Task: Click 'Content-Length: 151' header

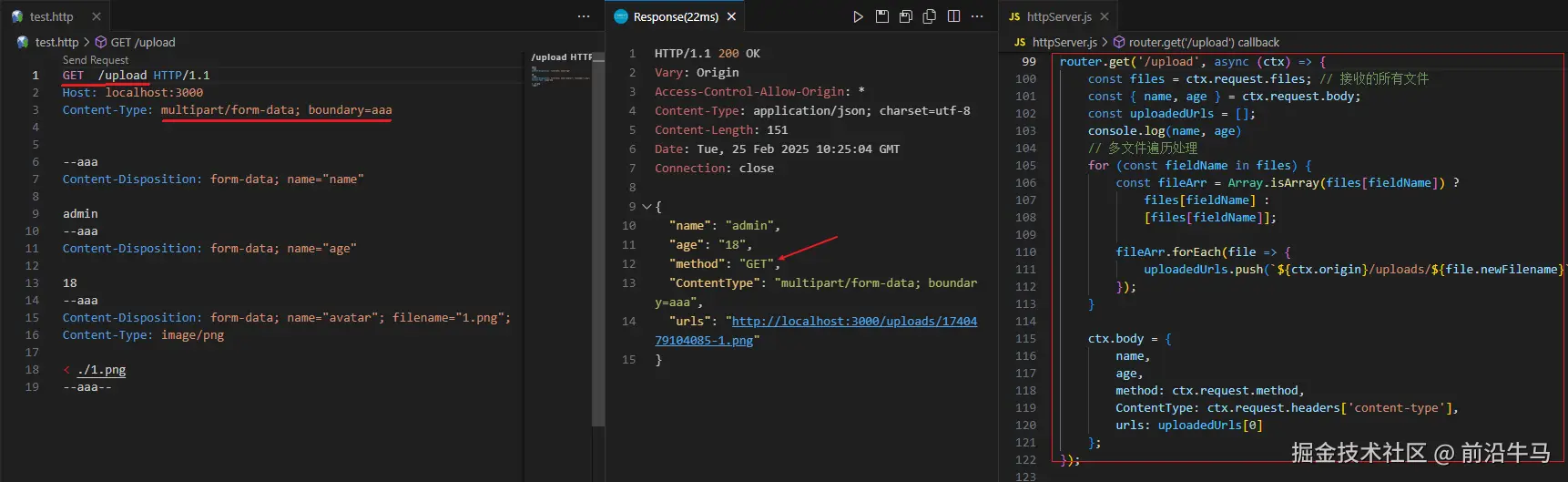Action: point(721,130)
